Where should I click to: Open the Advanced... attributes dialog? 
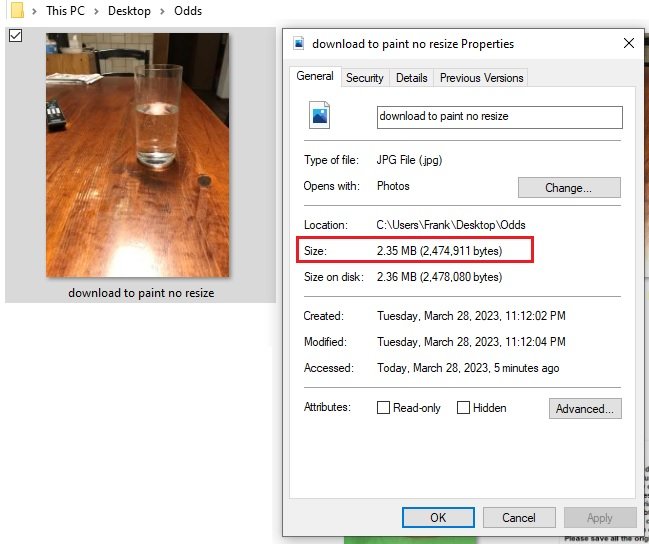585,408
